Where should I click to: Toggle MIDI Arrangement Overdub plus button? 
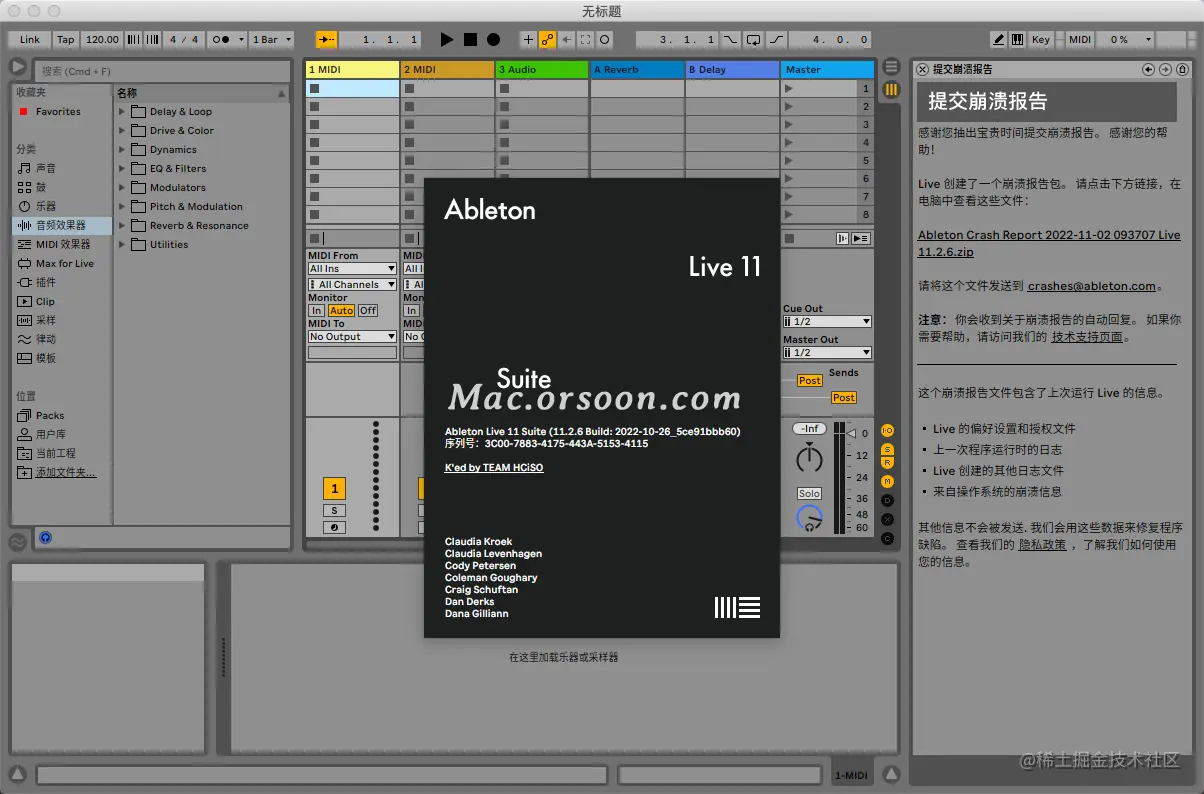tap(528, 40)
